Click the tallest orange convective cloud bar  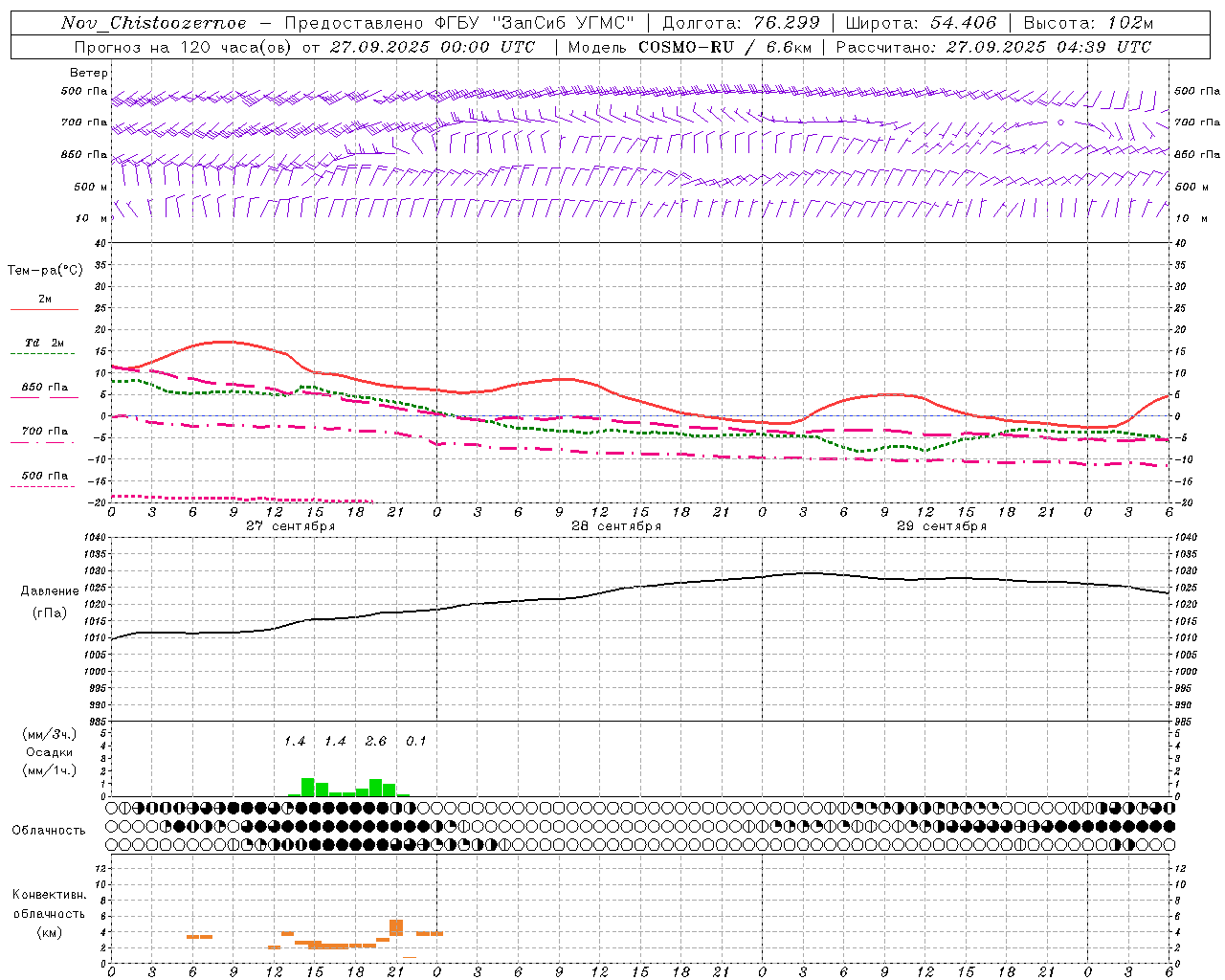[x=396, y=928]
